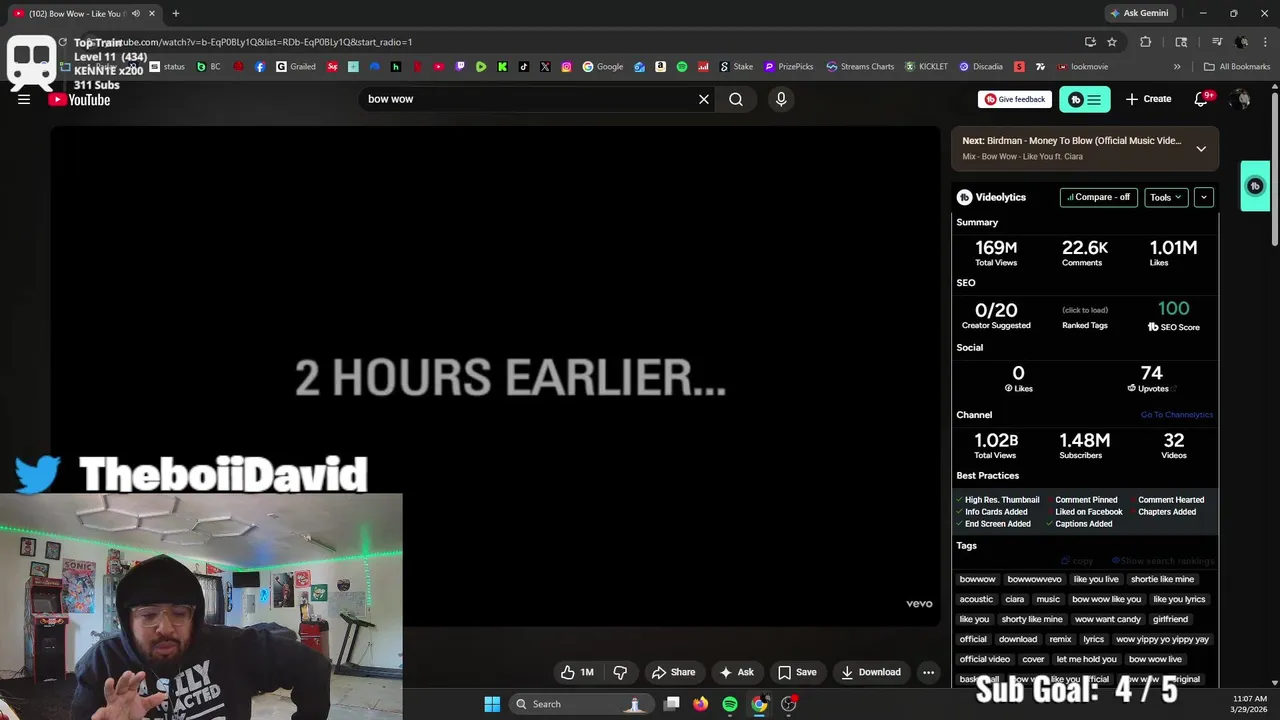Submit search with the magnifier icon

[736, 99]
